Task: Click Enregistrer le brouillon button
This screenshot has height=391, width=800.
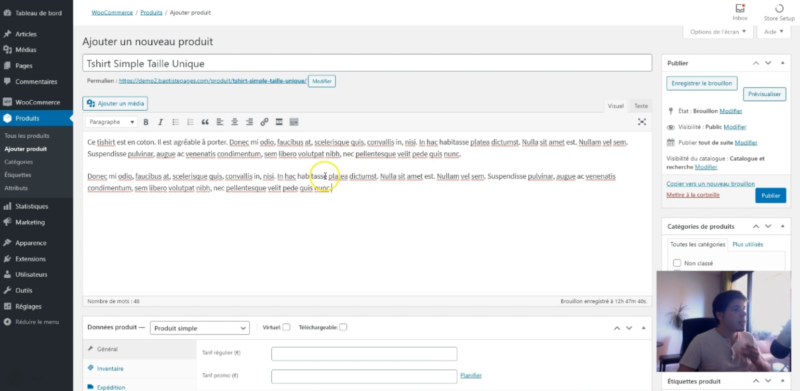Action: point(702,83)
